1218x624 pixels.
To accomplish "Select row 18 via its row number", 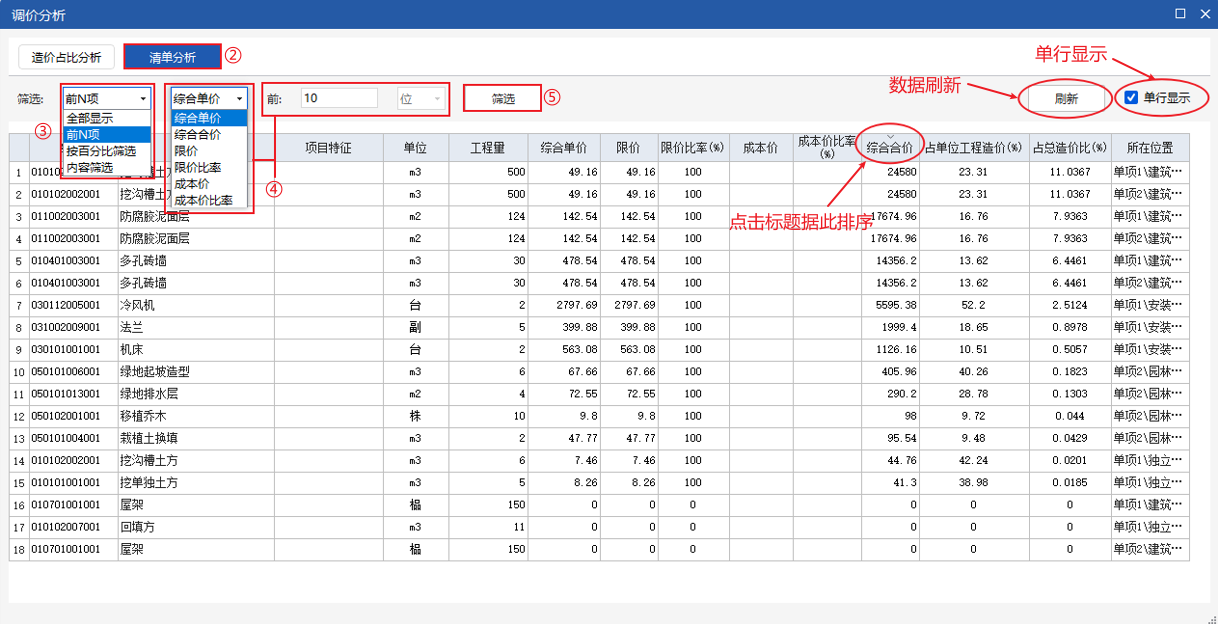I will (x=19, y=549).
